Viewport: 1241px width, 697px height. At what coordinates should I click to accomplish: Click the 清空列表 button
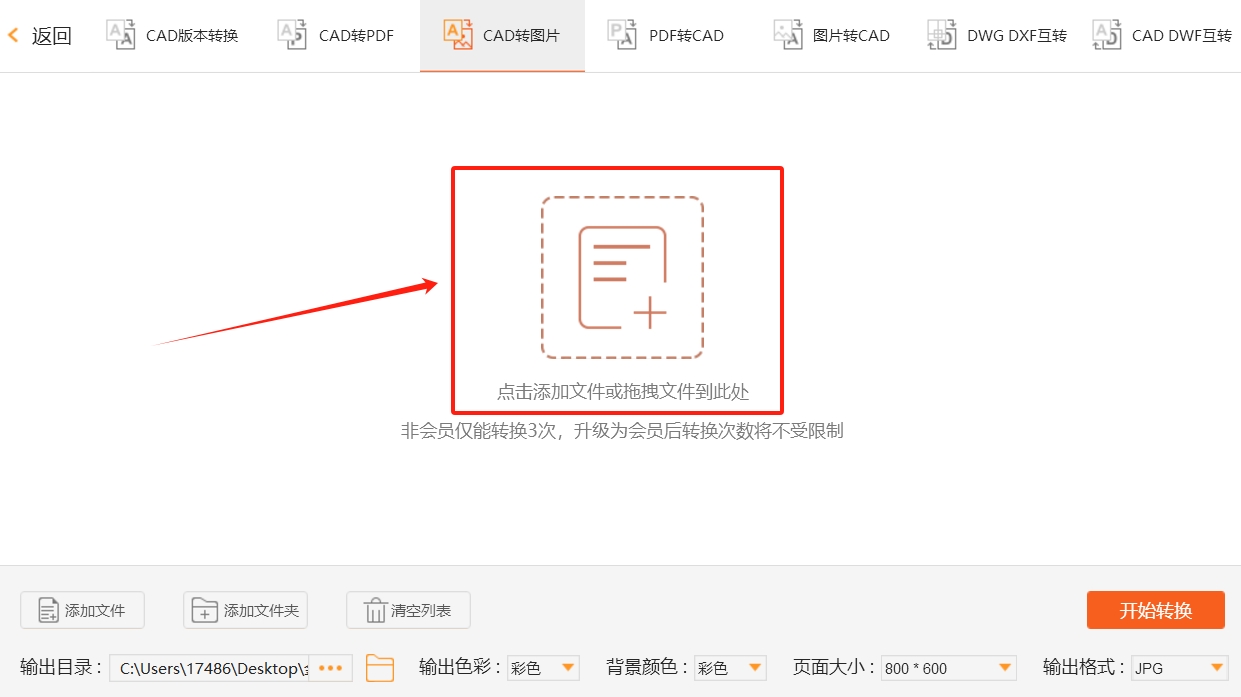pyautogui.click(x=408, y=610)
